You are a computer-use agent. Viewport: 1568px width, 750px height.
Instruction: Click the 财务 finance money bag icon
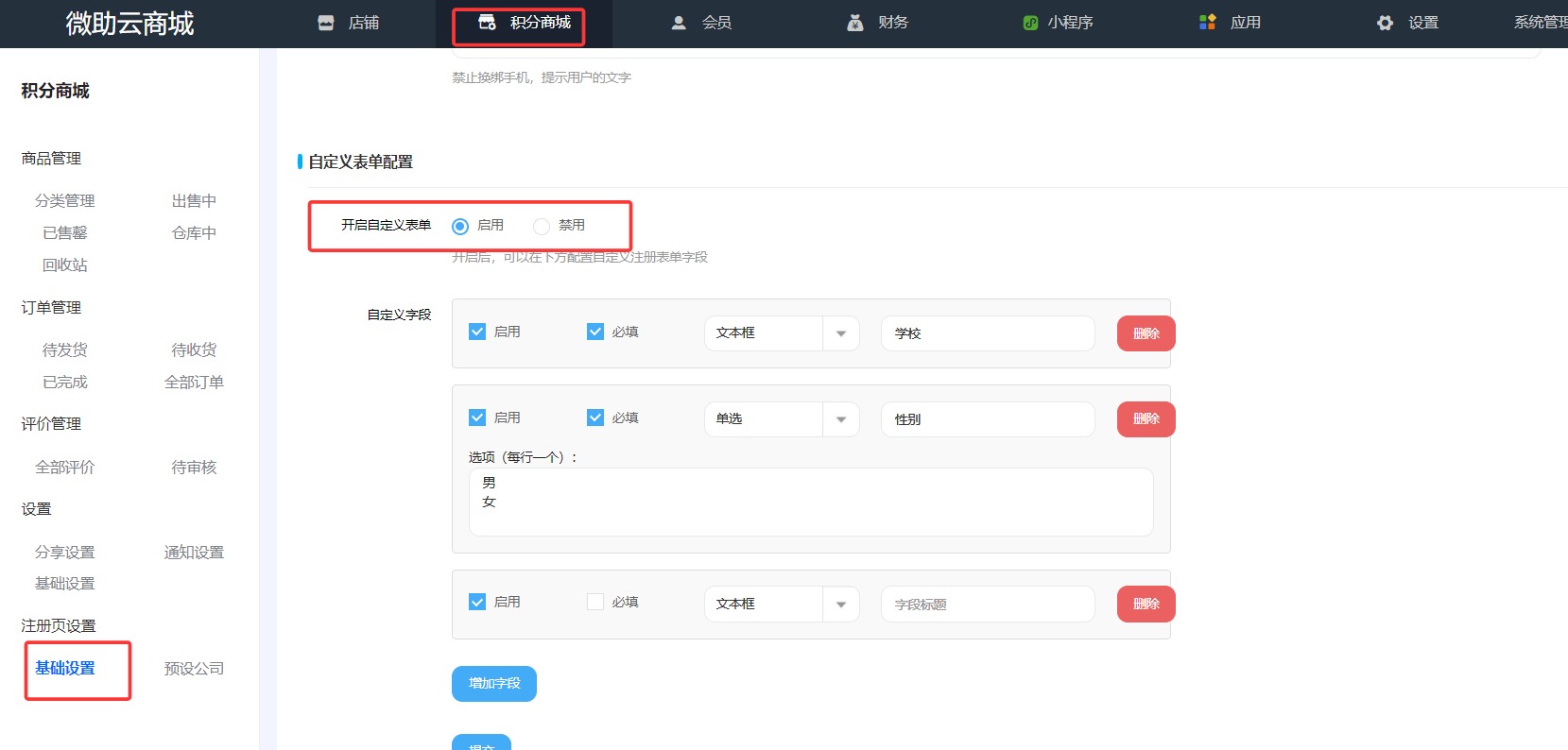855,23
